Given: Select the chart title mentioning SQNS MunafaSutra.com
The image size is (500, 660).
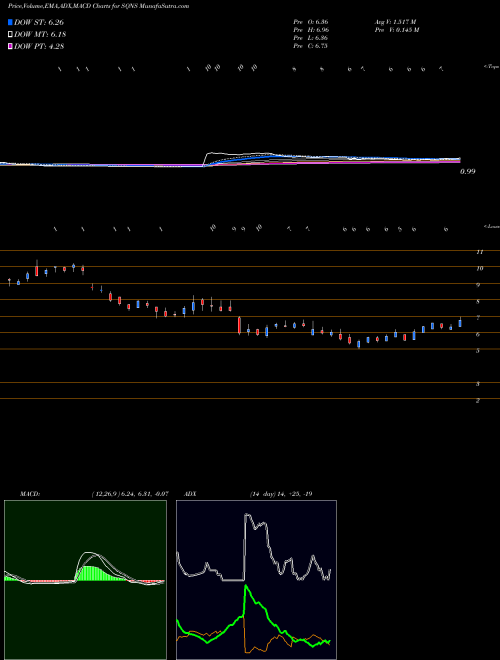Looking at the screenshot, I should coord(98,6).
